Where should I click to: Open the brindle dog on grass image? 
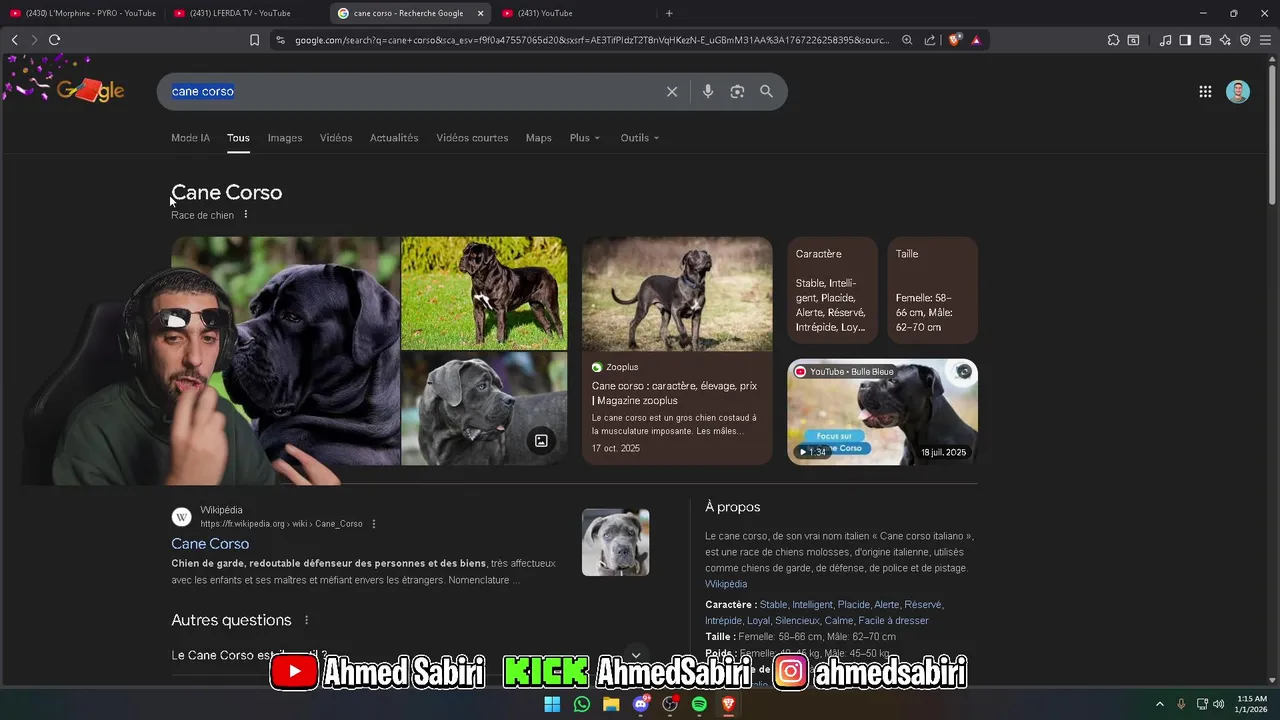[x=484, y=293]
